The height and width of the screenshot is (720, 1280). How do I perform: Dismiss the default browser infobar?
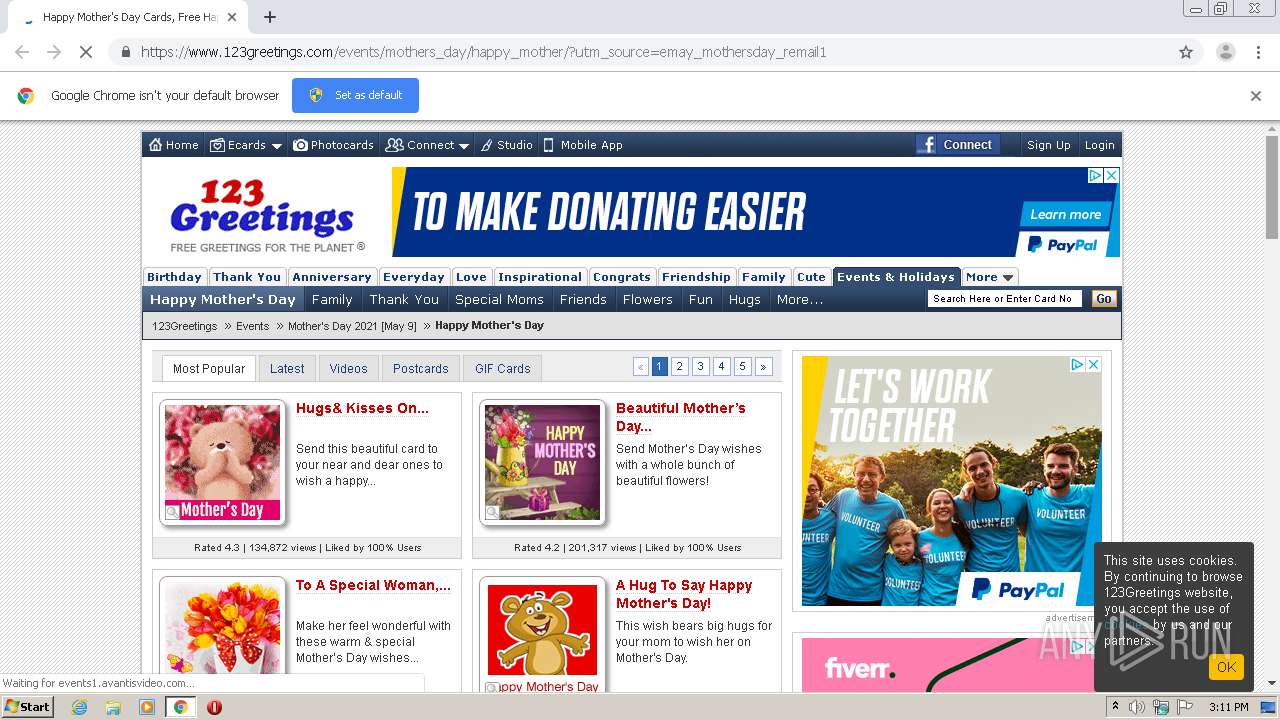1256,96
